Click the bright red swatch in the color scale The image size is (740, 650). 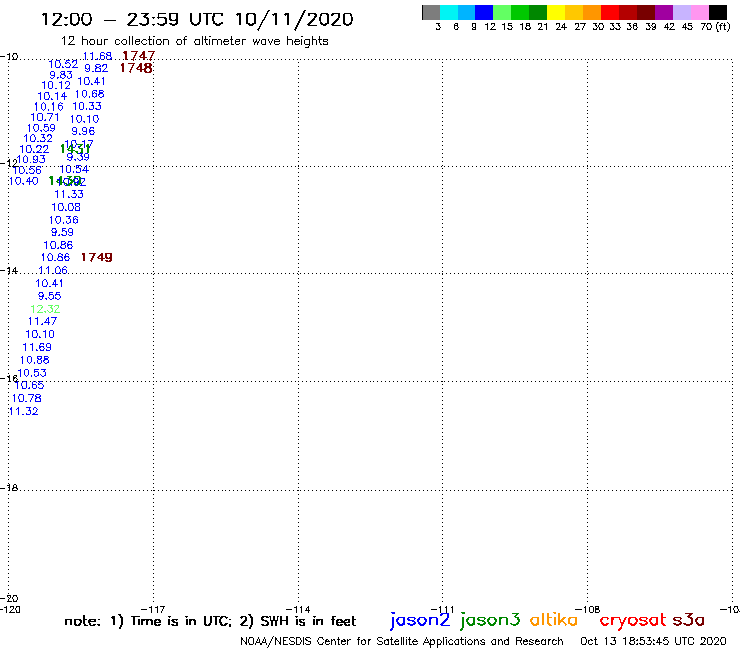click(x=610, y=13)
